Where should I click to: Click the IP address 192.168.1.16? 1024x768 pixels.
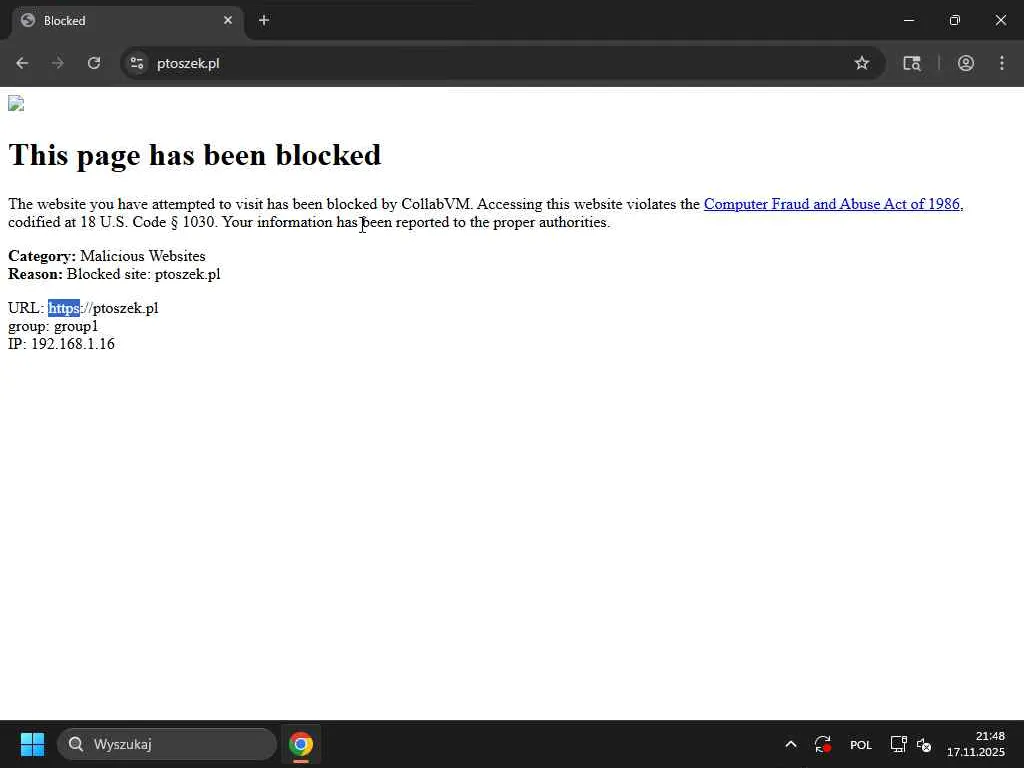[73, 344]
